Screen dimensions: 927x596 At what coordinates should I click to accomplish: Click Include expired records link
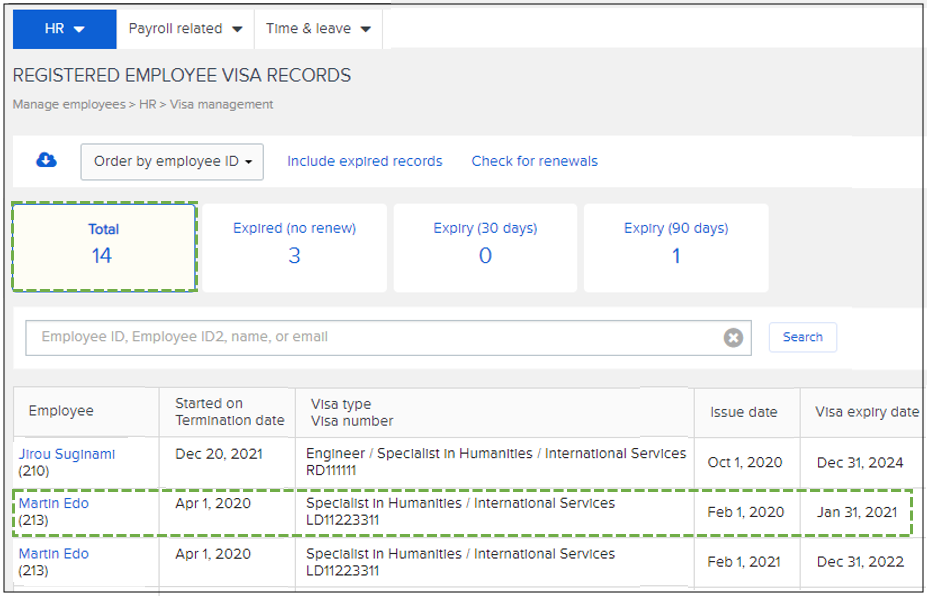point(364,161)
